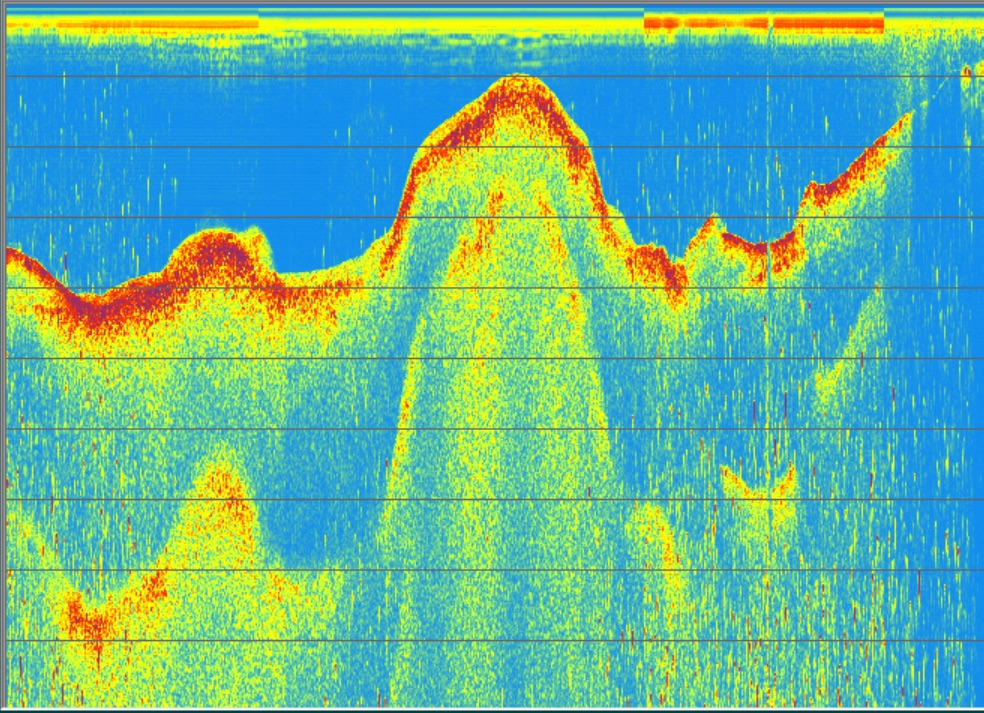Click the flat seabed between hump and seamount
The image size is (984, 713).
(320, 280)
